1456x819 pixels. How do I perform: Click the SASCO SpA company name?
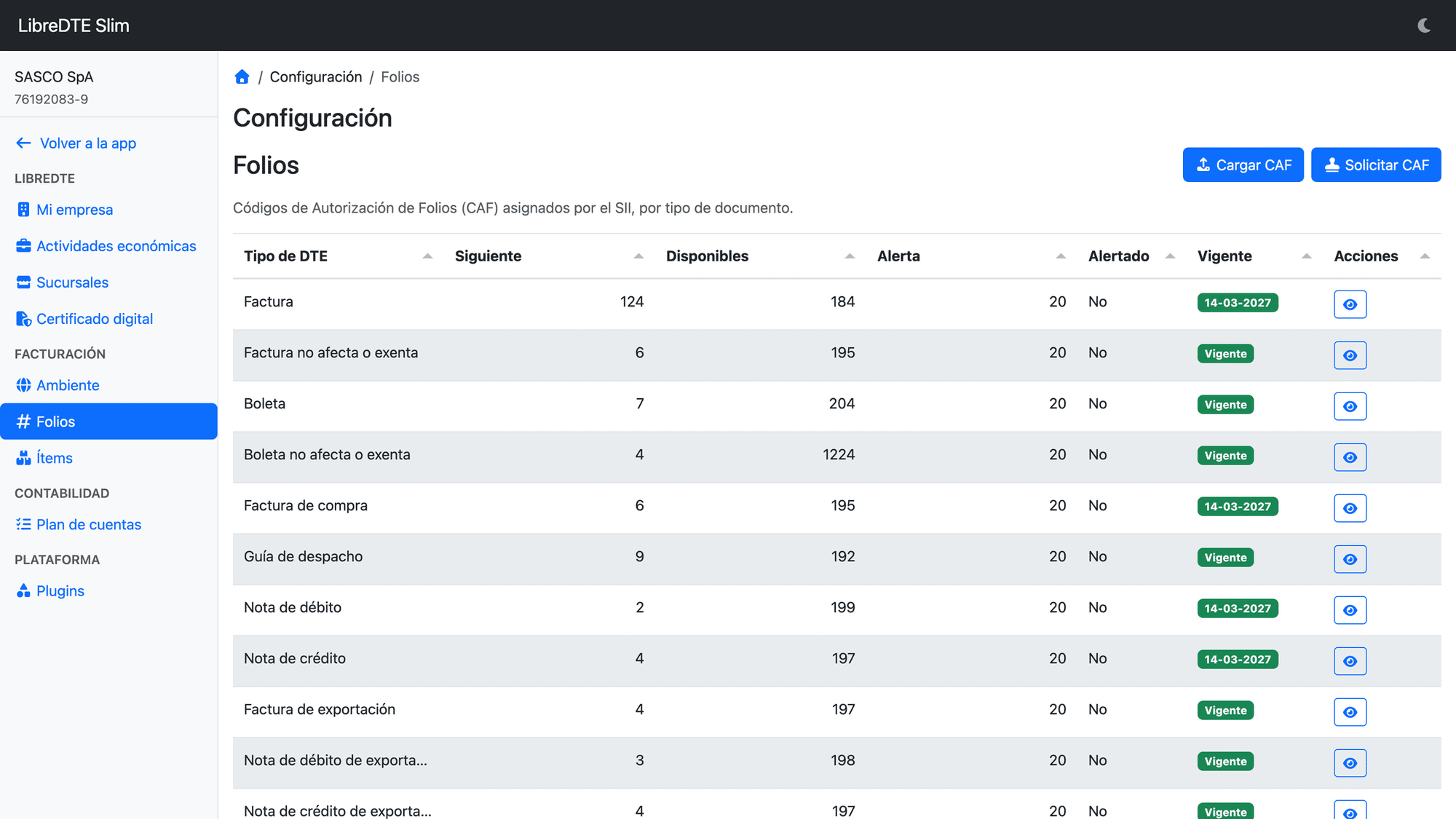click(54, 77)
